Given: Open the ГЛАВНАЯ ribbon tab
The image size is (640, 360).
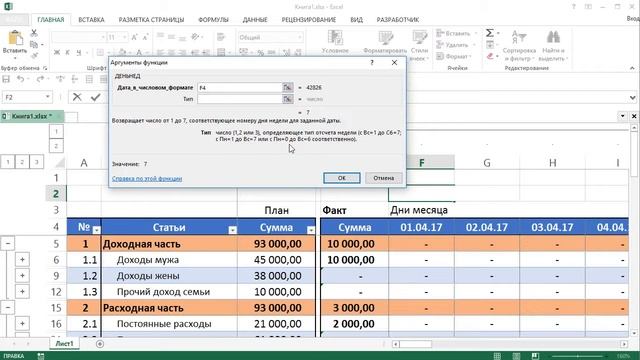Looking at the screenshot, I should 51,20.
